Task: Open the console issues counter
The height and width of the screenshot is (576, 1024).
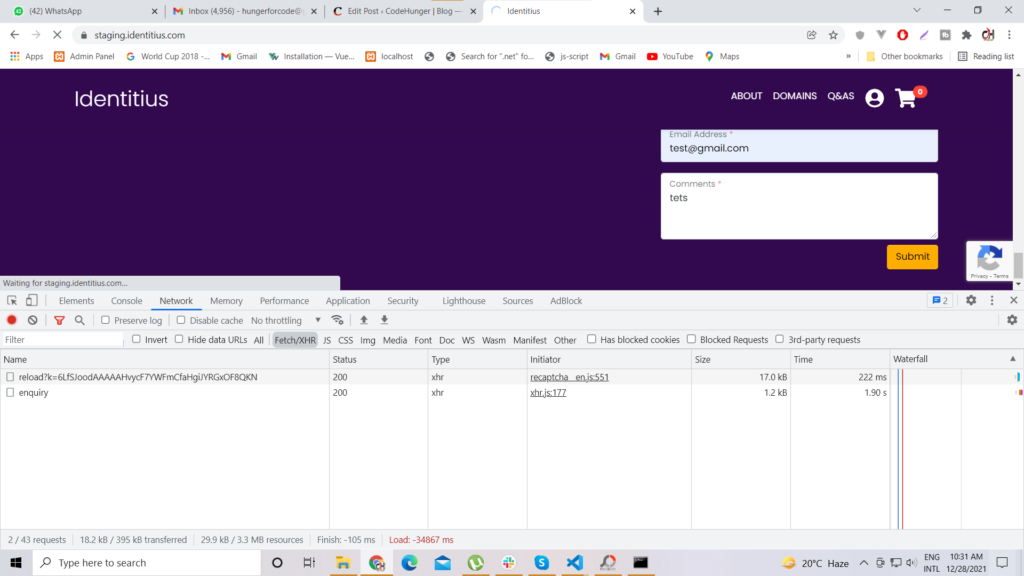Action: coord(940,300)
